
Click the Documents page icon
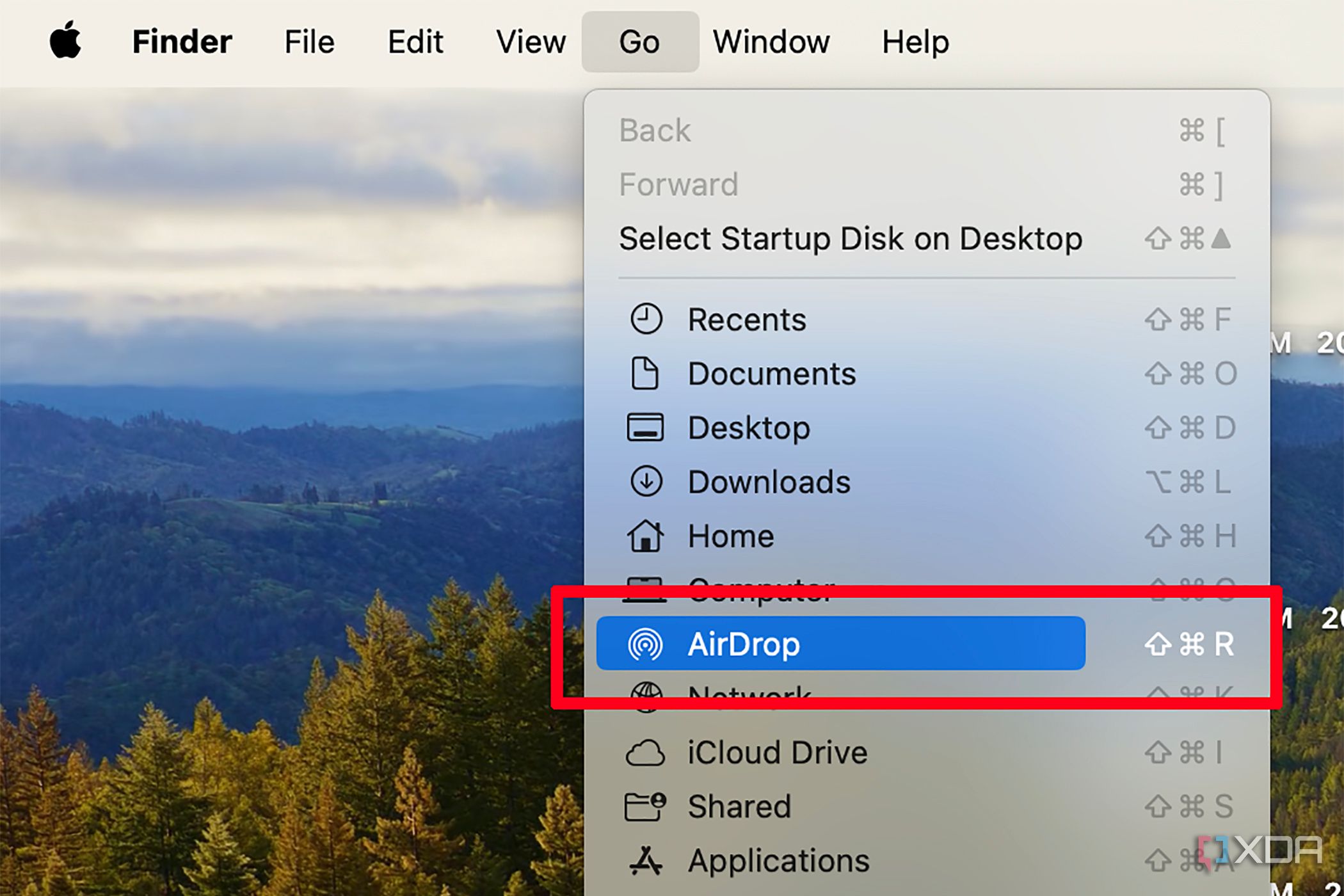point(645,373)
